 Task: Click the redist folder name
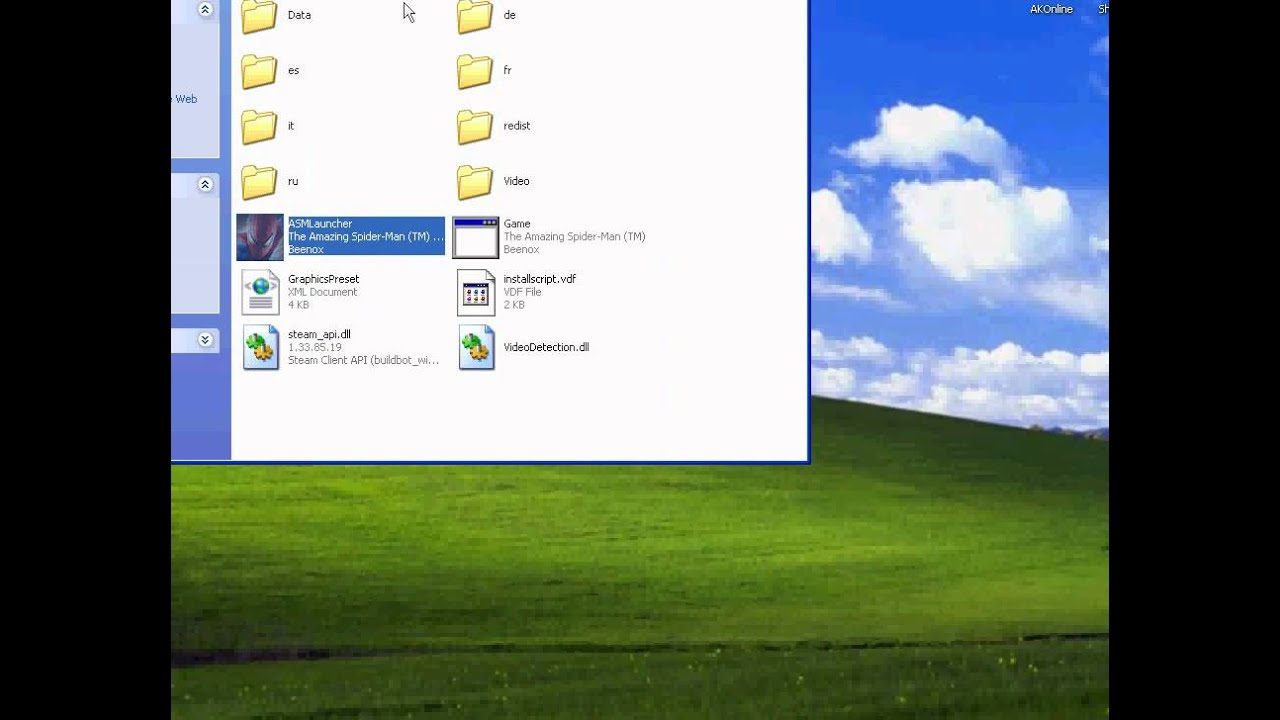(517, 126)
